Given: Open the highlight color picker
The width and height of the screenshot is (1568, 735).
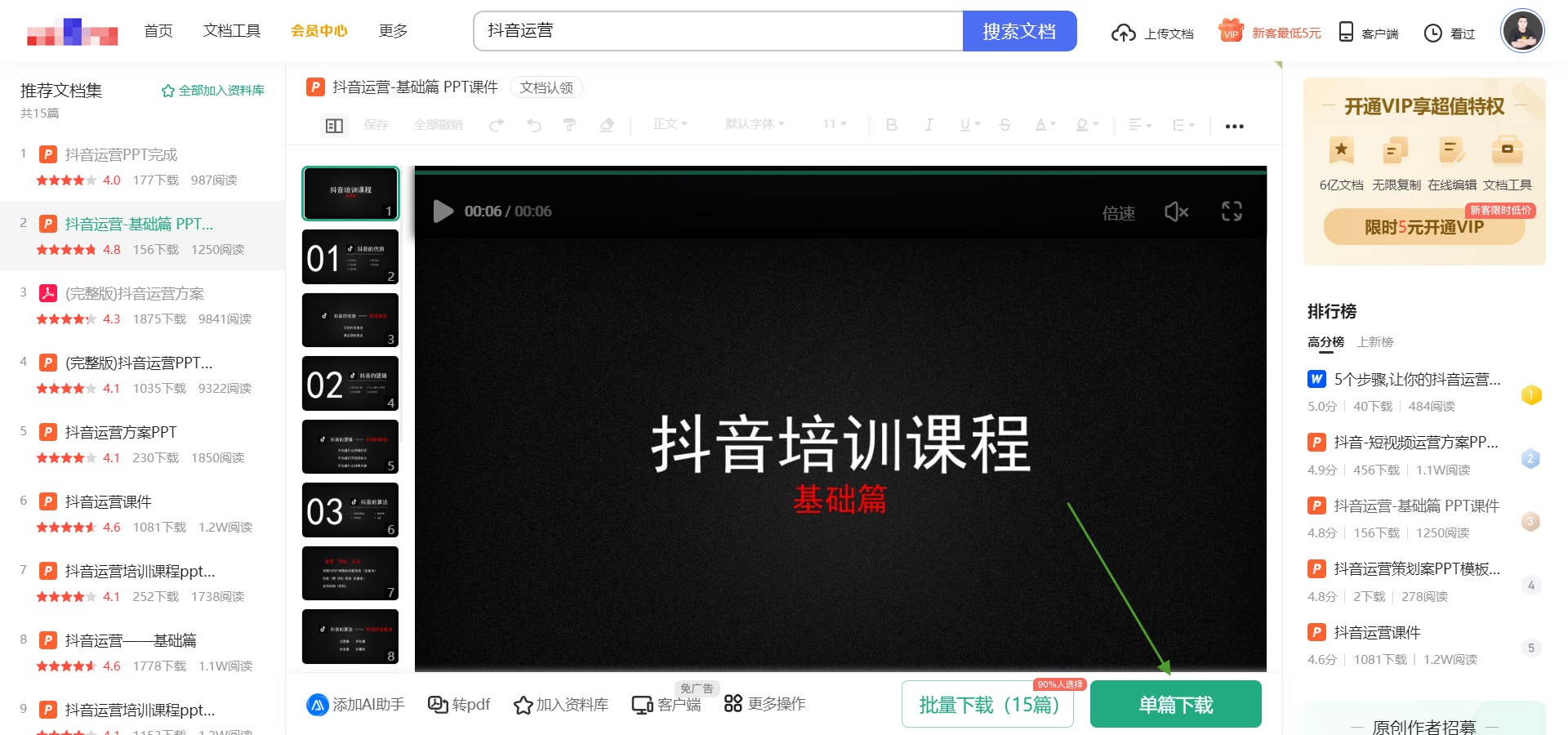Looking at the screenshot, I should (1087, 125).
